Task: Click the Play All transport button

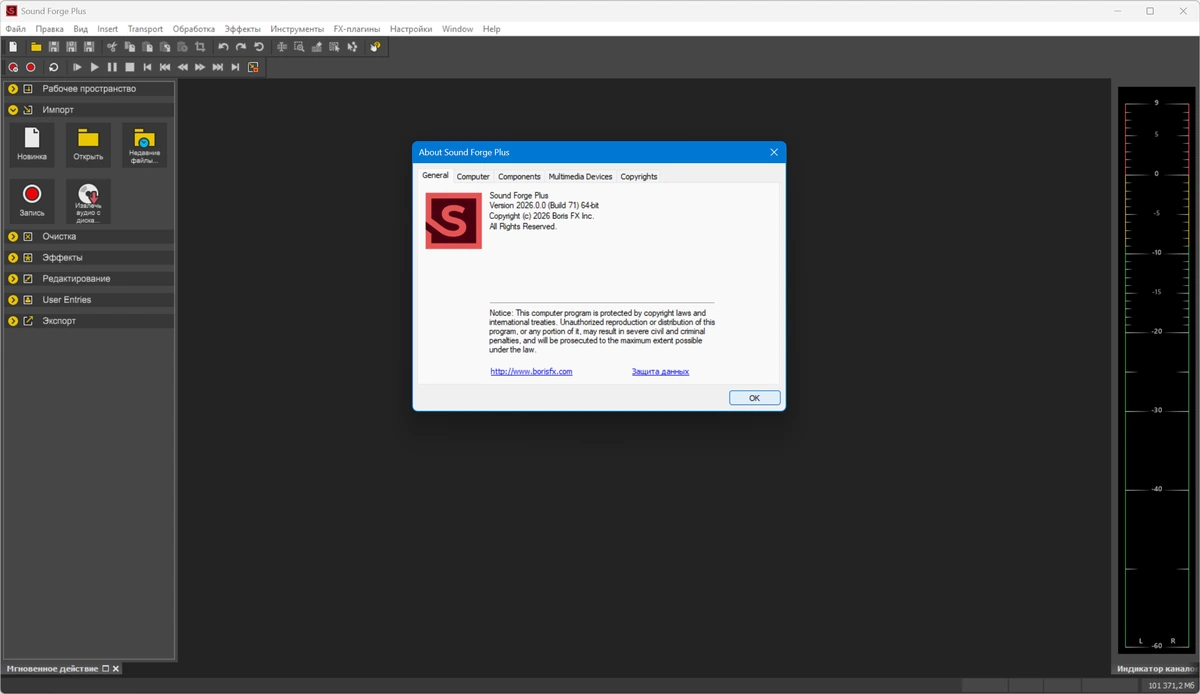Action: coord(77,67)
